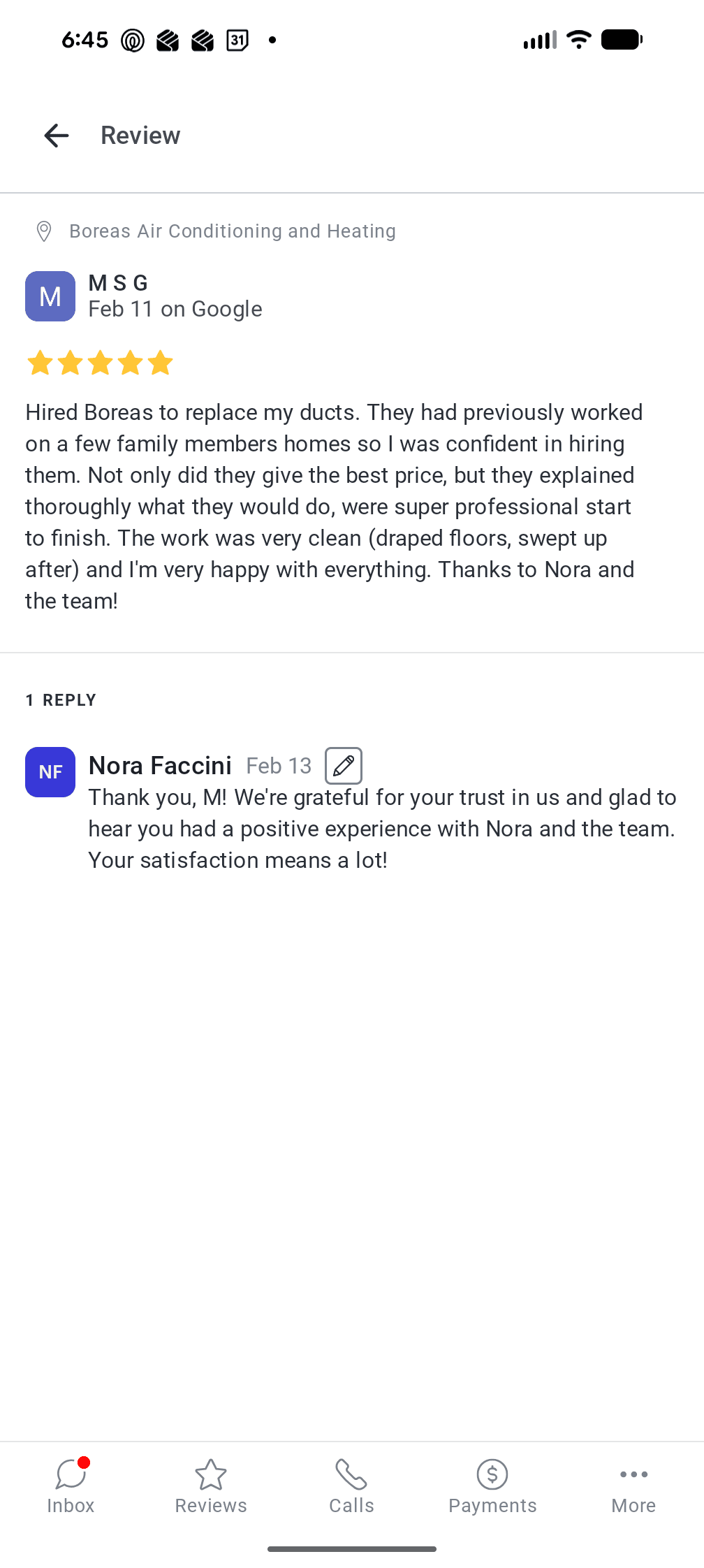This screenshot has height=1568, width=704.
Task: Tap the NF avatar of Nora Faccini
Action: point(50,772)
